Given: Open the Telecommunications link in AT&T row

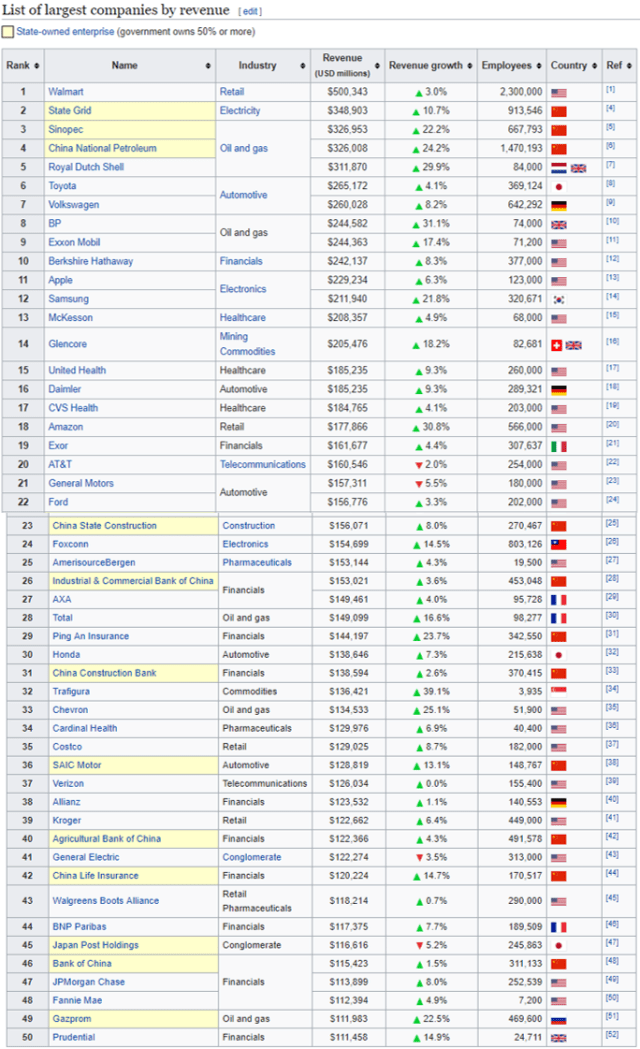Looking at the screenshot, I should [263, 464].
